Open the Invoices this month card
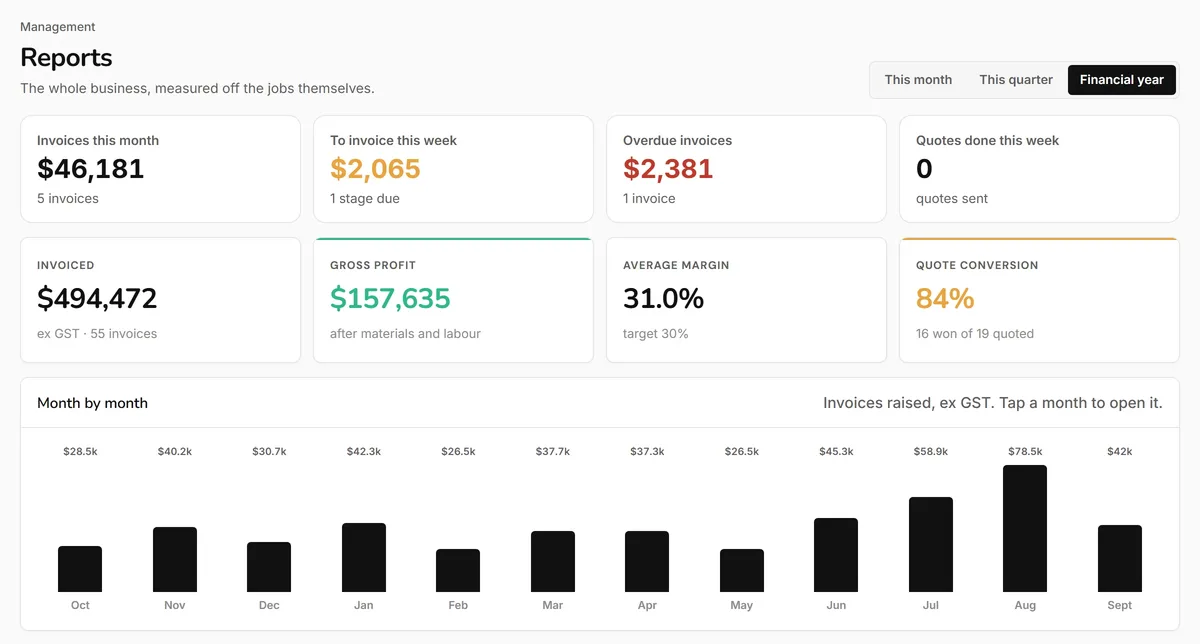Viewport: 1200px width, 644px height. click(x=160, y=169)
